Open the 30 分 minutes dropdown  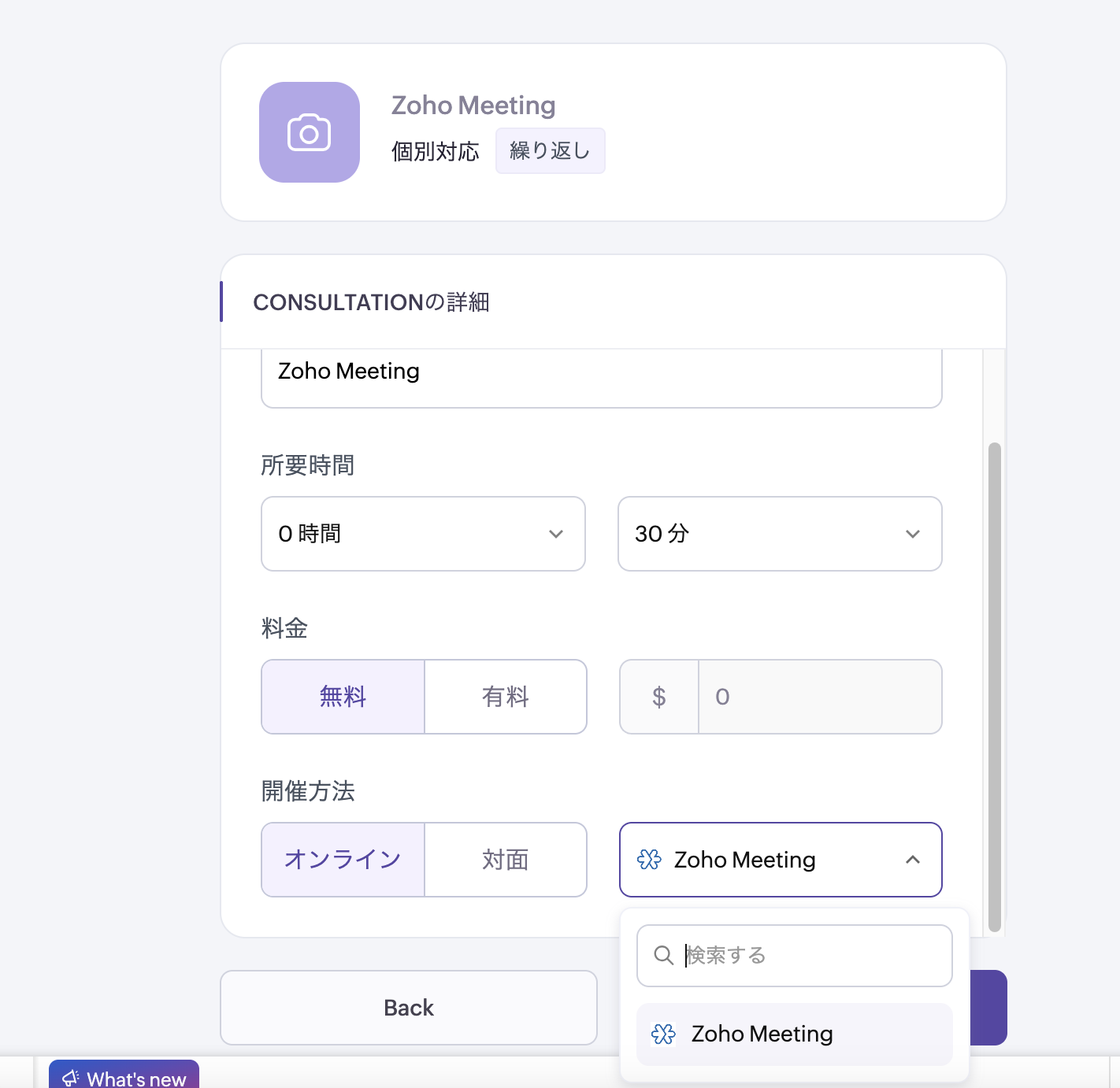(x=780, y=534)
